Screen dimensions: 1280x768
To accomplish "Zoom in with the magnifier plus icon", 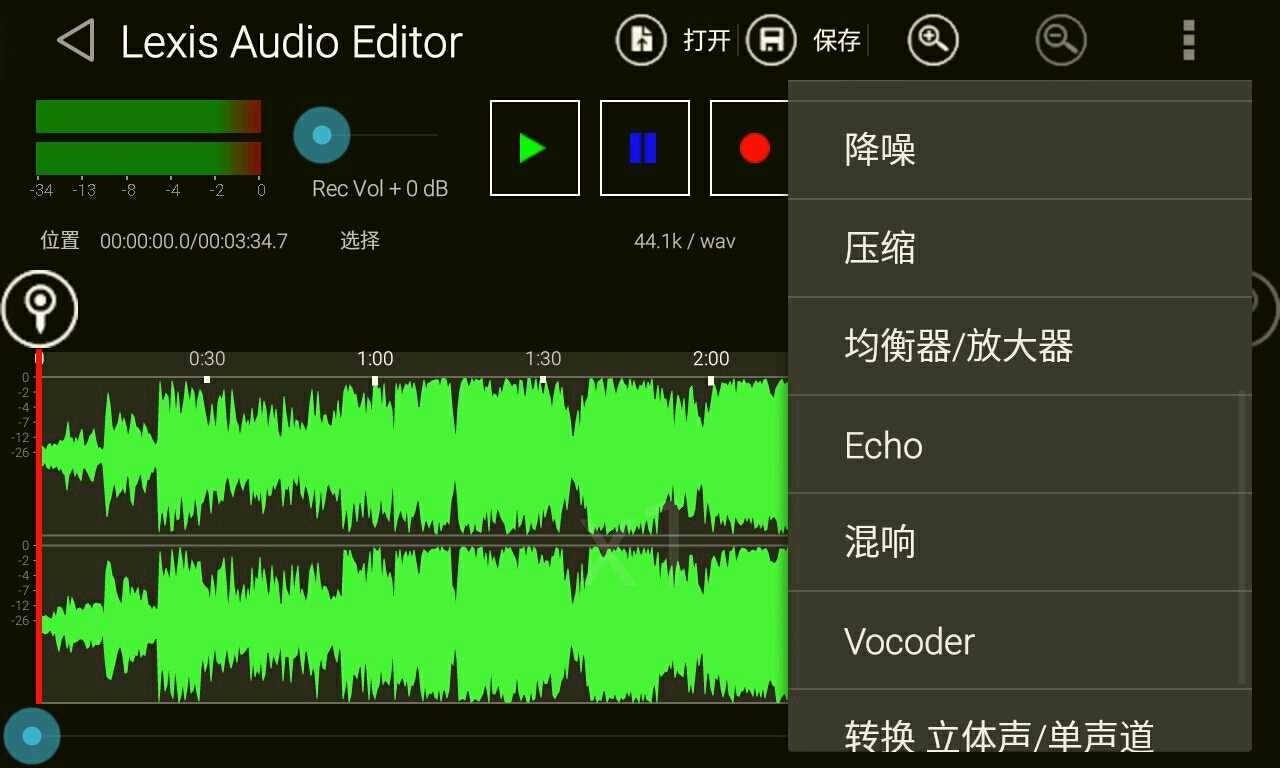I will (932, 40).
